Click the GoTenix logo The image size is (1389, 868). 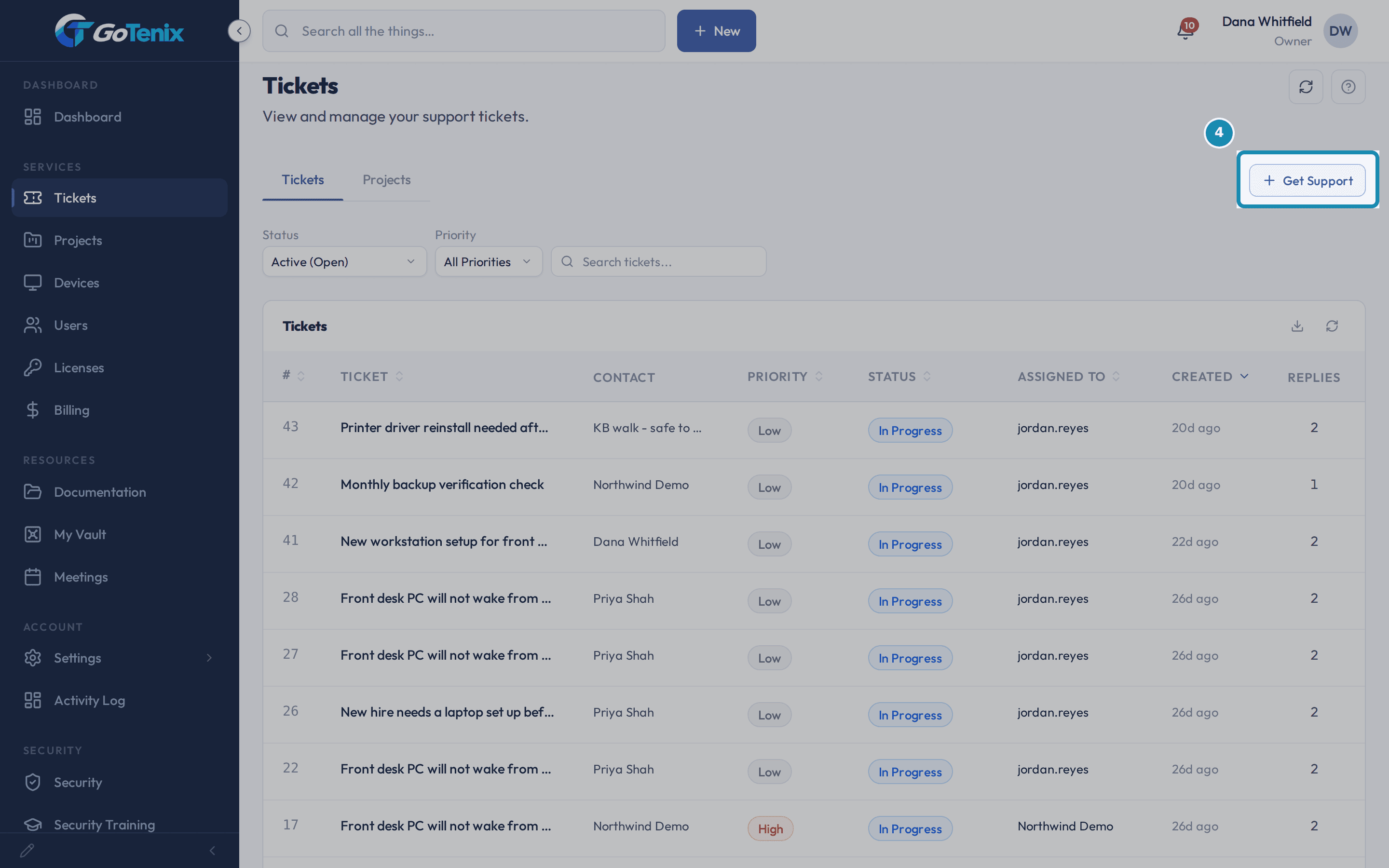click(x=120, y=31)
